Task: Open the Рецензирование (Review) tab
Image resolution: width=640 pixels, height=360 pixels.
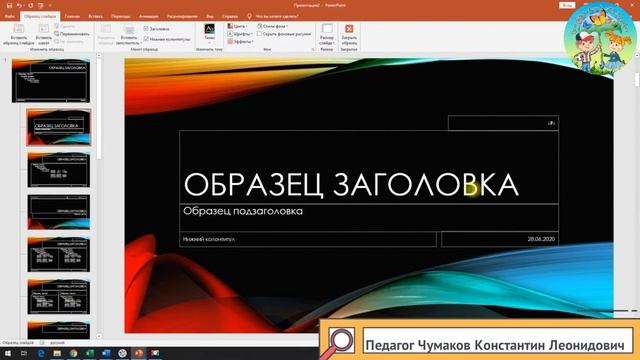Action: point(182,16)
